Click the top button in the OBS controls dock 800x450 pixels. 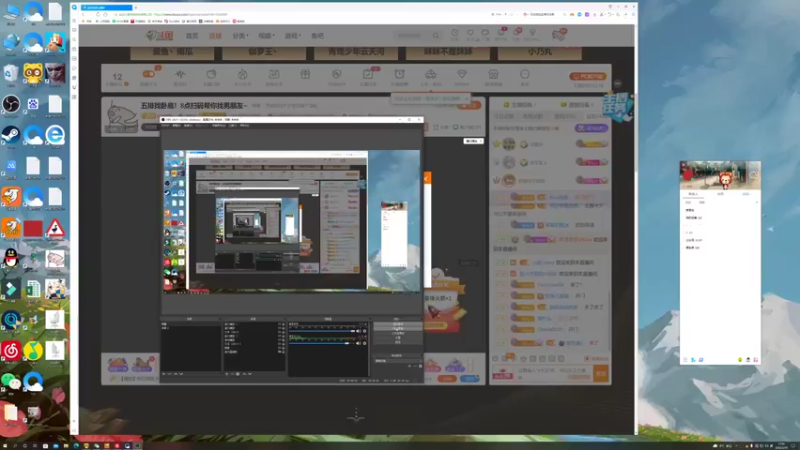coord(398,324)
